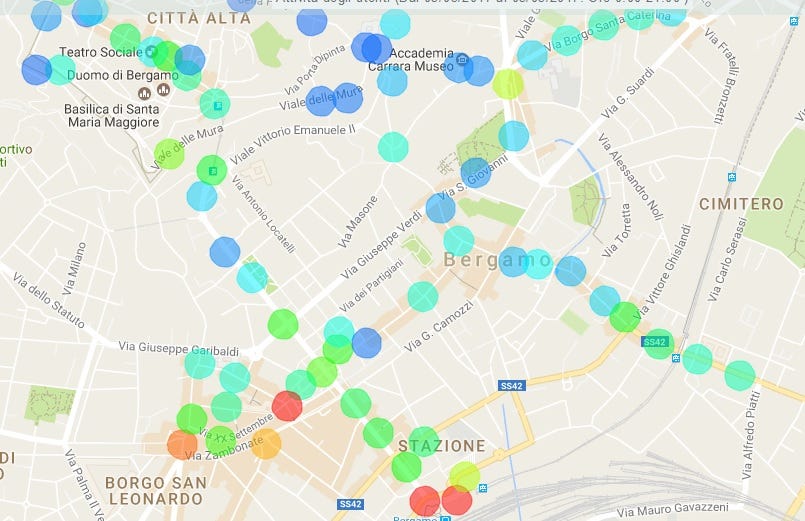Viewport: 805px width, 521px height.
Task: Click the Via Milano street label
Action: coord(74,268)
